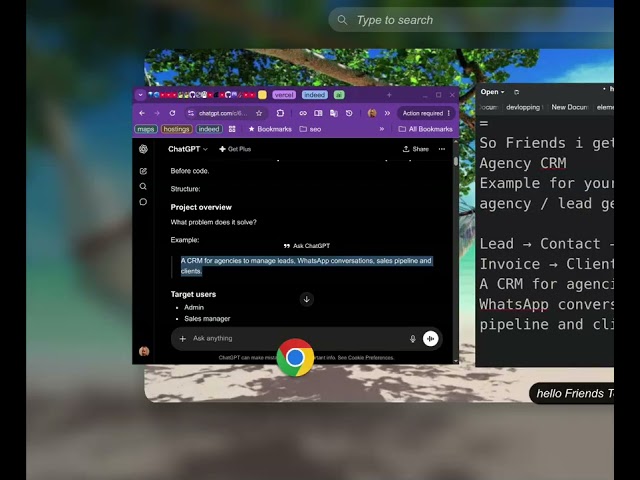Viewport: 640px width, 480px height.
Task: Open the hostings bookmark group
Action: point(176,129)
